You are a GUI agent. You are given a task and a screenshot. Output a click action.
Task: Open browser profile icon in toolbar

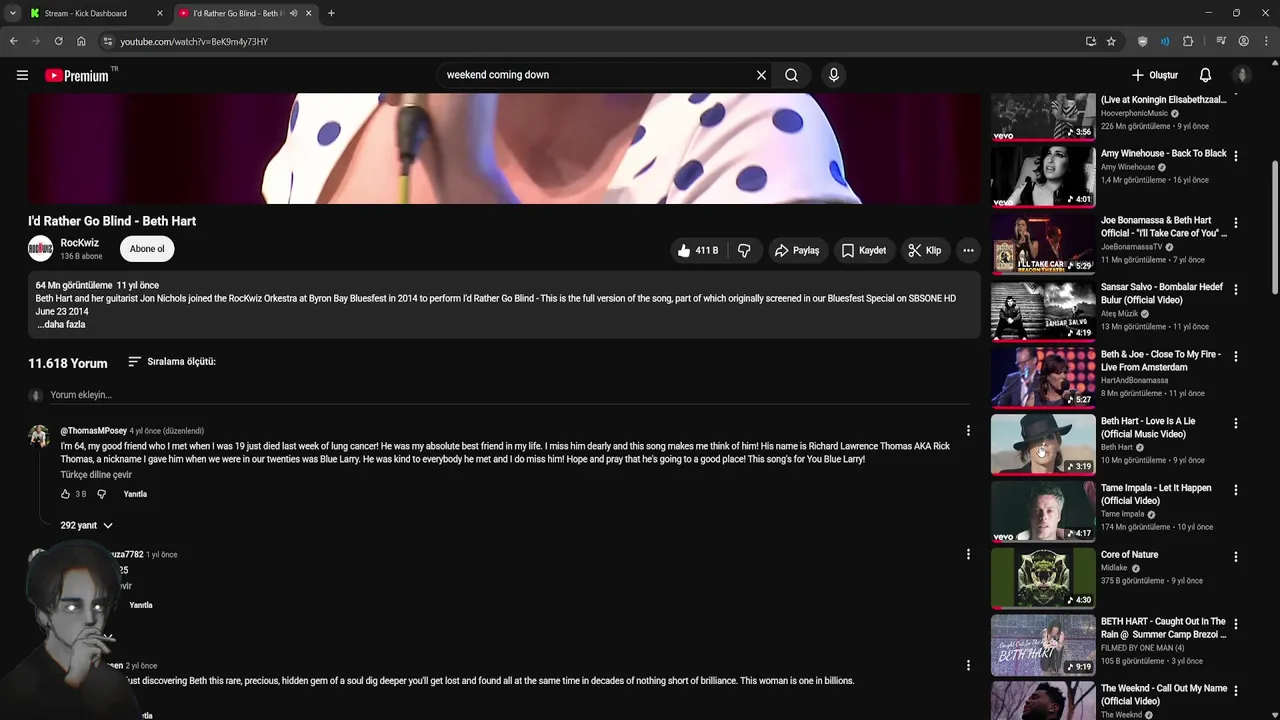coord(1243,41)
